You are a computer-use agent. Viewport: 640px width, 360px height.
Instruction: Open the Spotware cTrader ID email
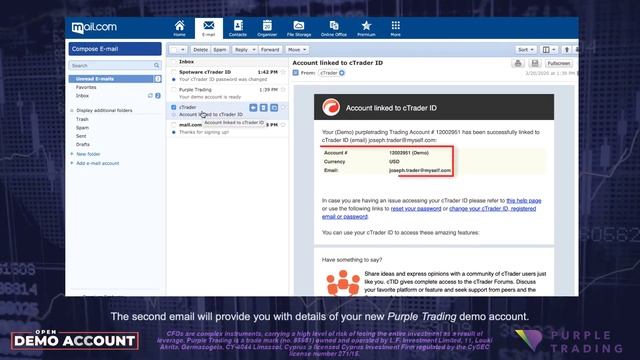227,76
